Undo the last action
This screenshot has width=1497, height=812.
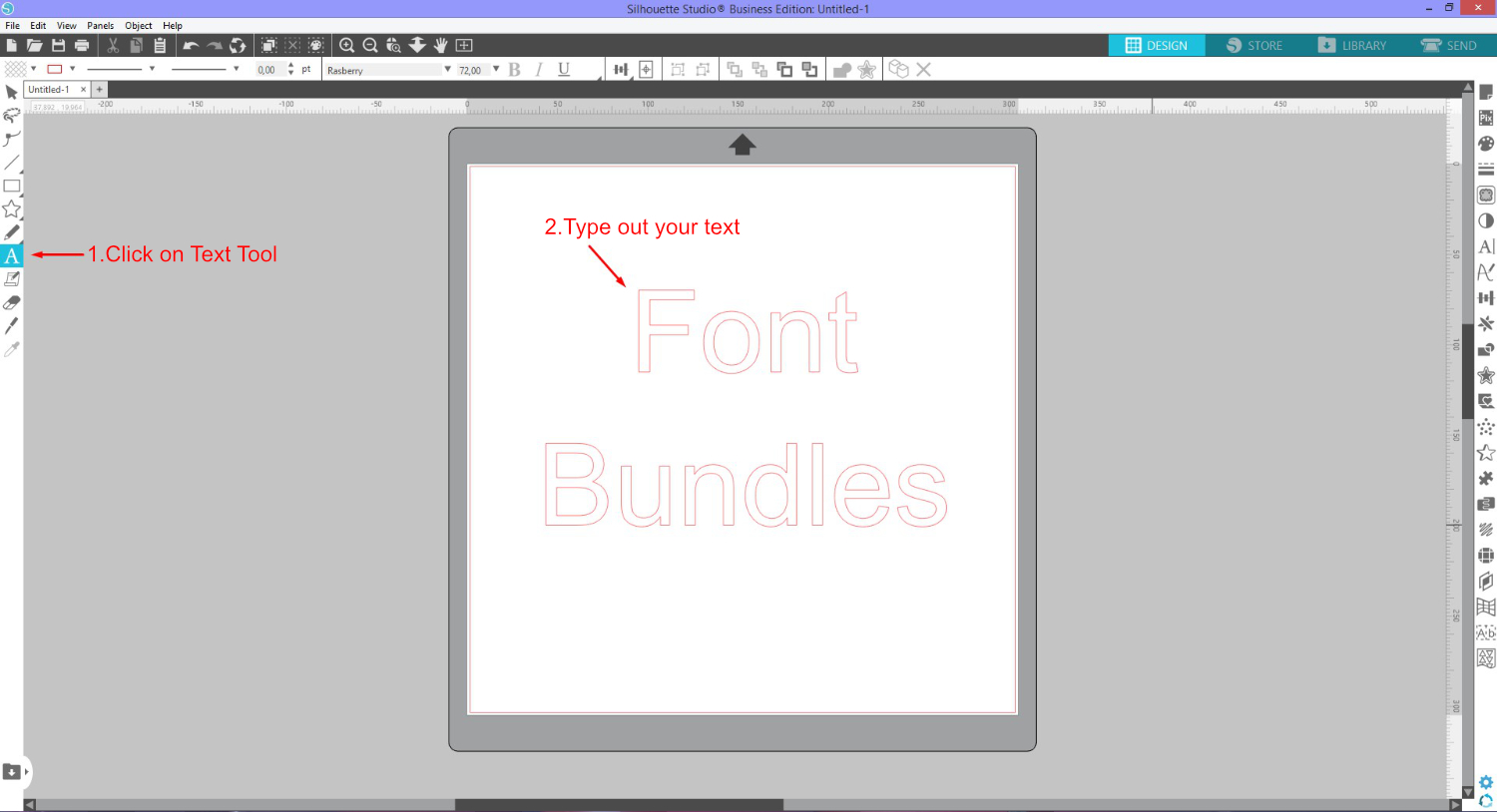point(190,45)
